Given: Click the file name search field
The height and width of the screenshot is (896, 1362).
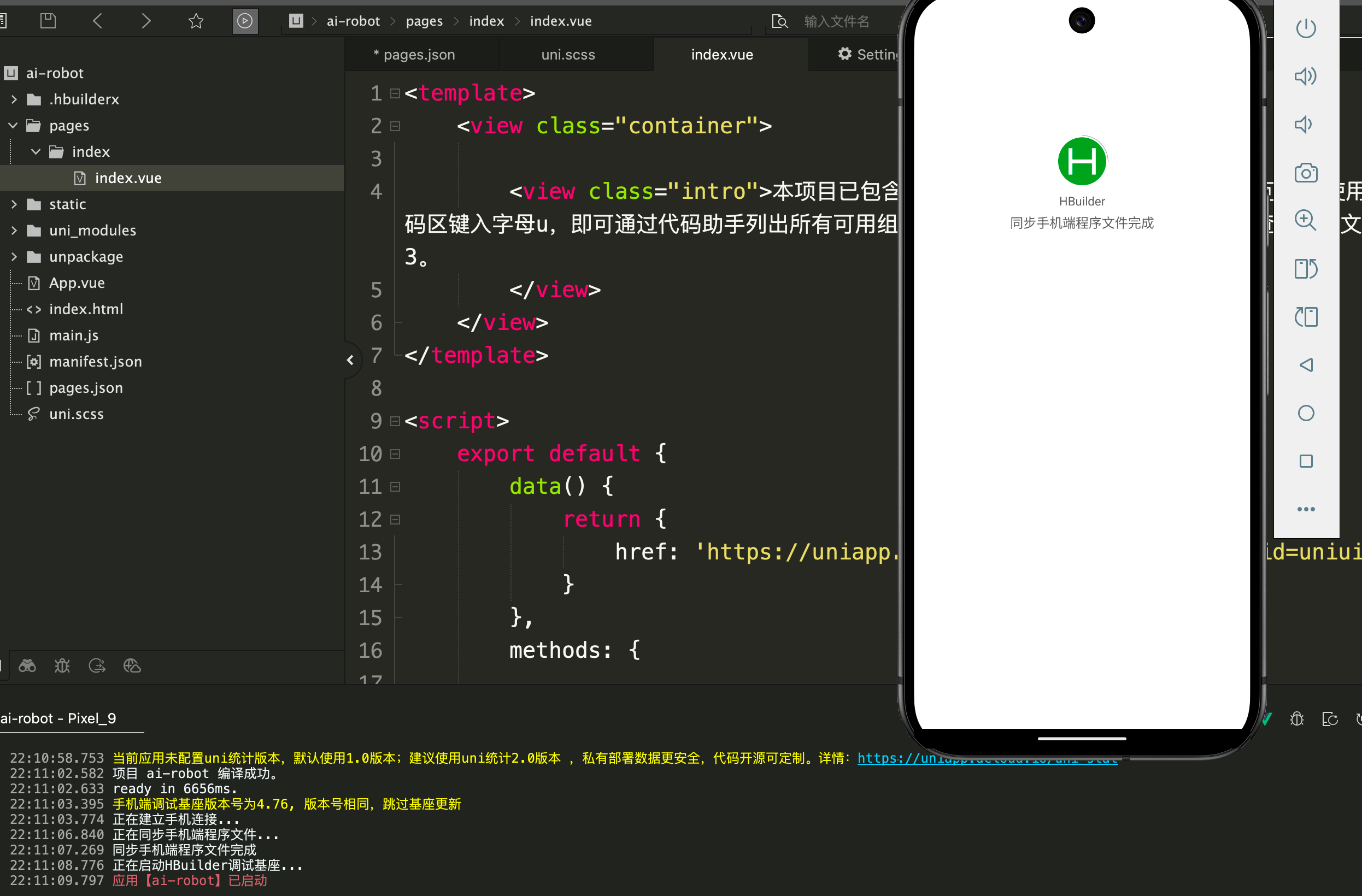Looking at the screenshot, I should [836, 21].
